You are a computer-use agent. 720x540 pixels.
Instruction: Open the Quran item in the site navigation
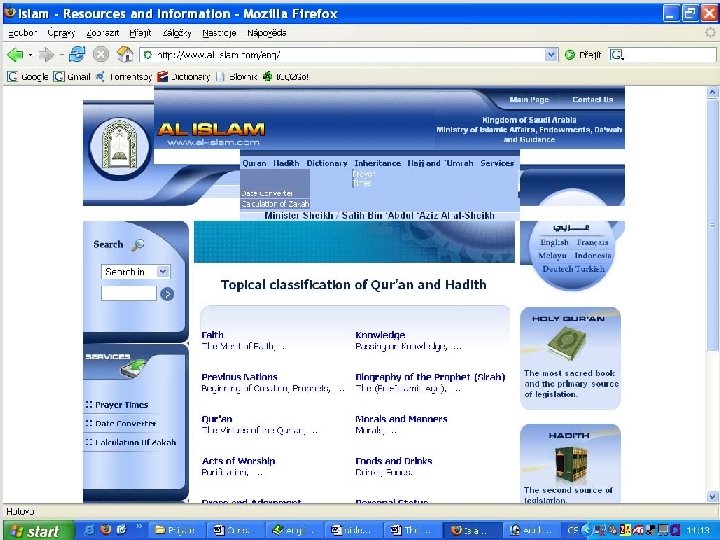pyautogui.click(x=254, y=163)
